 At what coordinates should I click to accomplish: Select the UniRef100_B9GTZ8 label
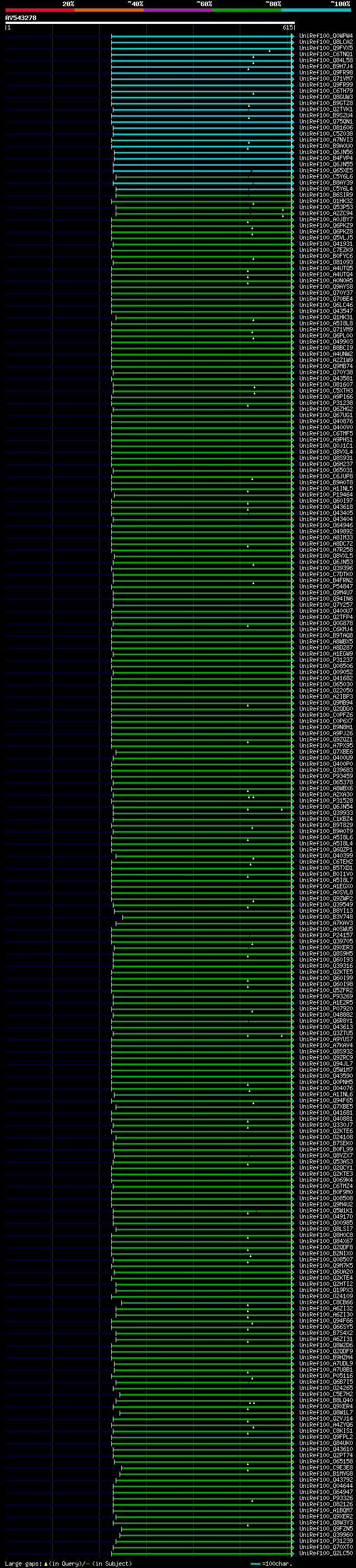point(326,103)
